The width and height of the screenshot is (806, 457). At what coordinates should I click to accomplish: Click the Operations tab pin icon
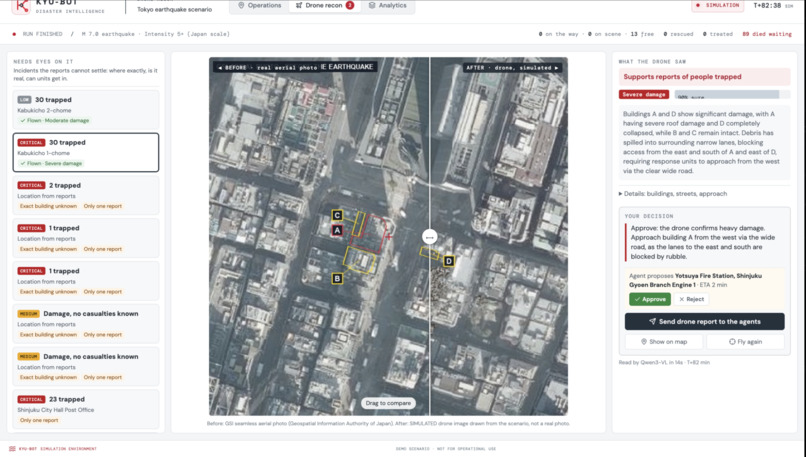pos(241,5)
